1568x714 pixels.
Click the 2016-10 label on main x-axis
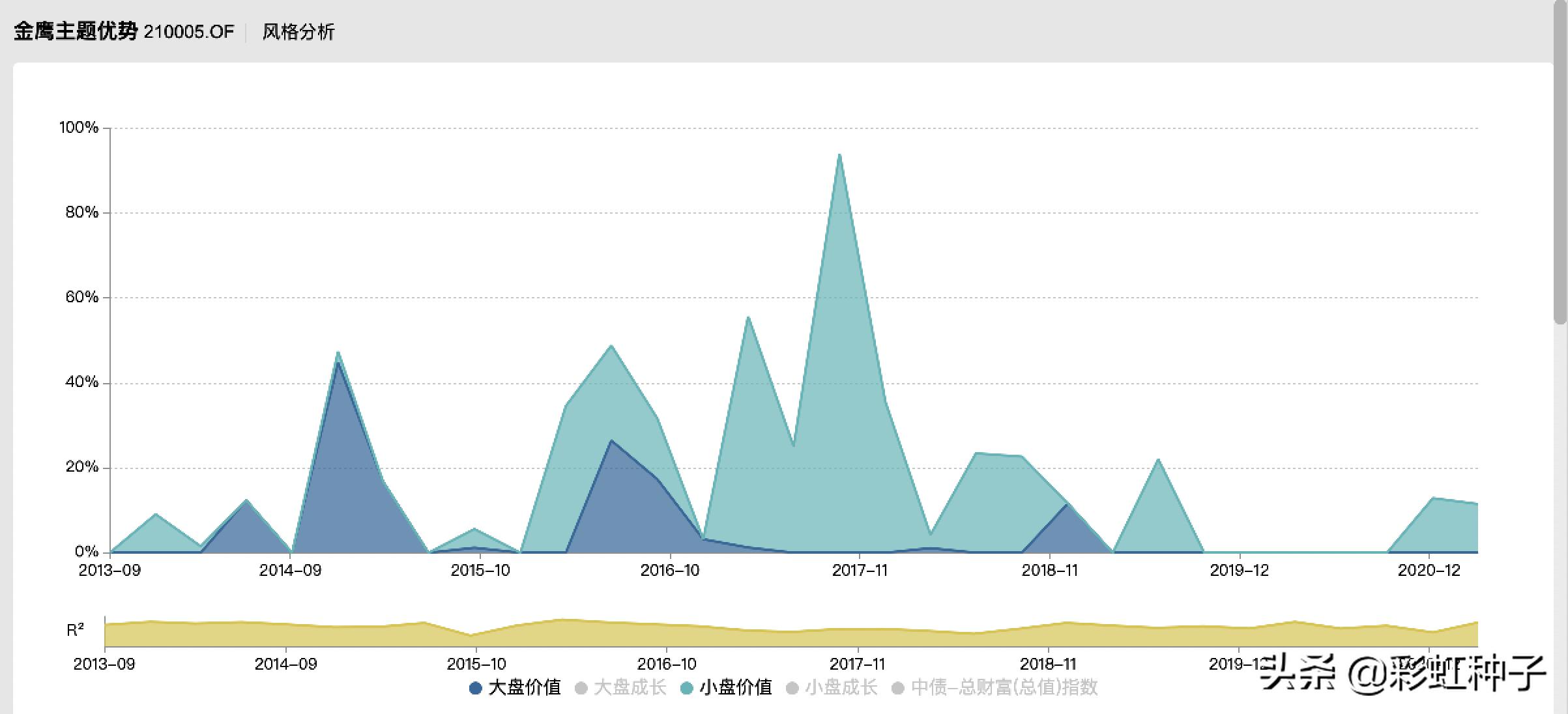coord(669,571)
